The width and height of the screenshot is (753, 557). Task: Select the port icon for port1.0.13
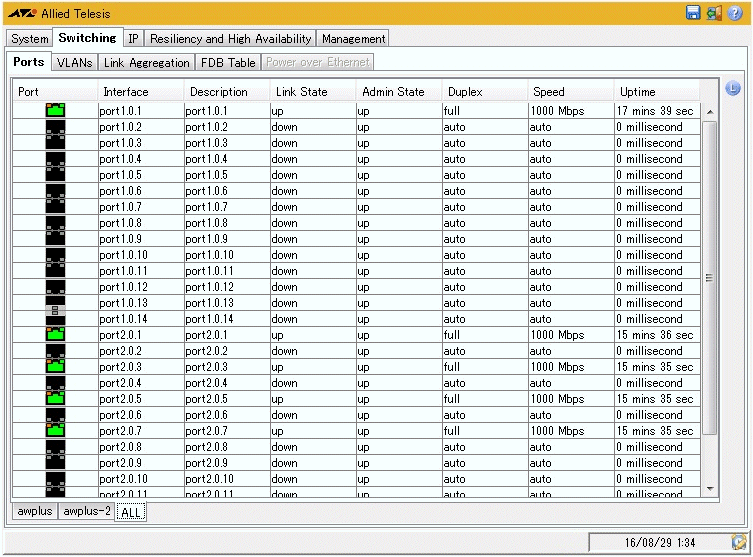pos(55,303)
